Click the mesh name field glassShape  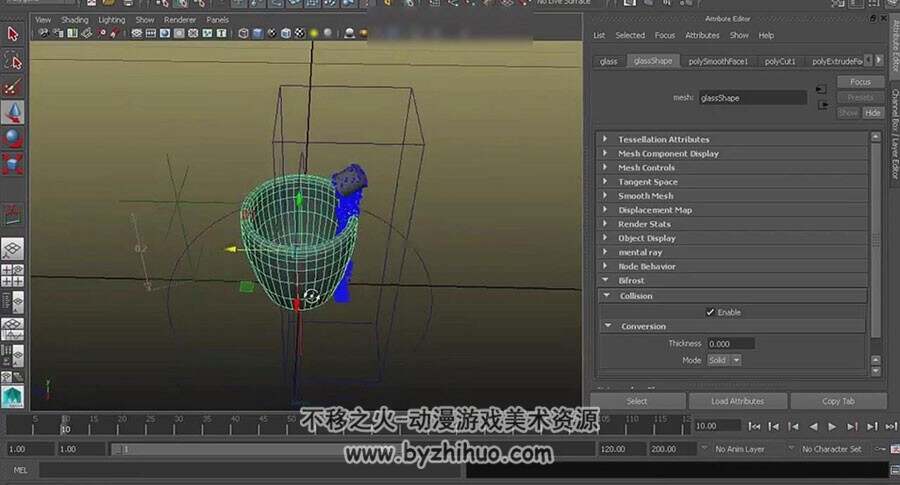coord(752,98)
